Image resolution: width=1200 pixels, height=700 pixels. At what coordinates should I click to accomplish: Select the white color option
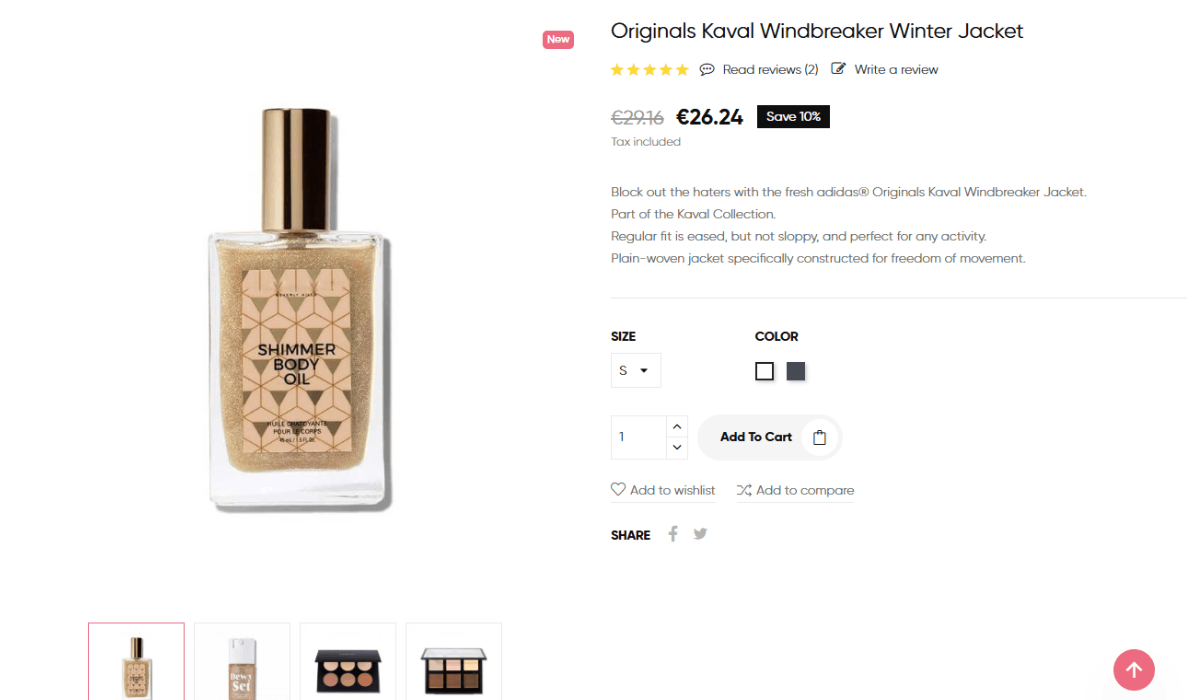click(765, 371)
